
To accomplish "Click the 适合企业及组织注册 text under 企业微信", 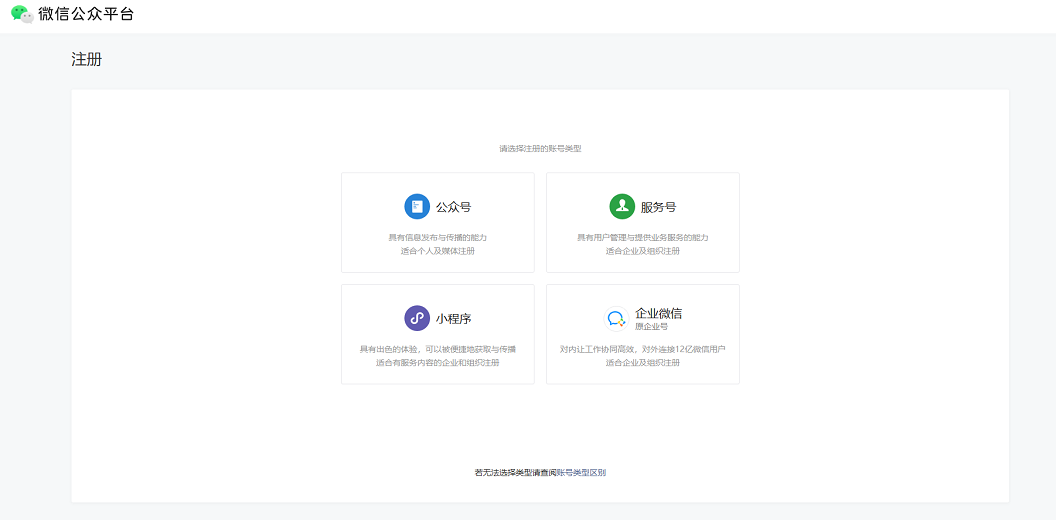I will pyautogui.click(x=642, y=363).
